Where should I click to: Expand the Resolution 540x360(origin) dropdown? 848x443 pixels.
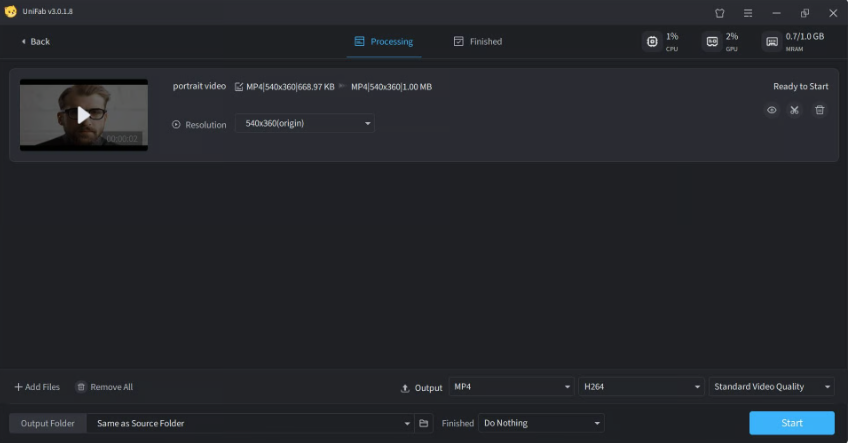pos(304,124)
